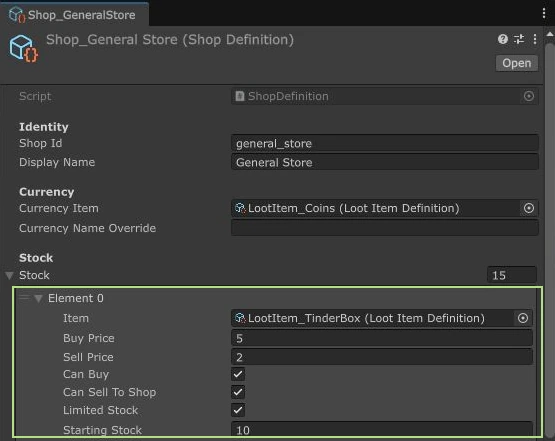Collapse the Stock list foldout
Image resolution: width=555 pixels, height=441 pixels.
pos(10,275)
